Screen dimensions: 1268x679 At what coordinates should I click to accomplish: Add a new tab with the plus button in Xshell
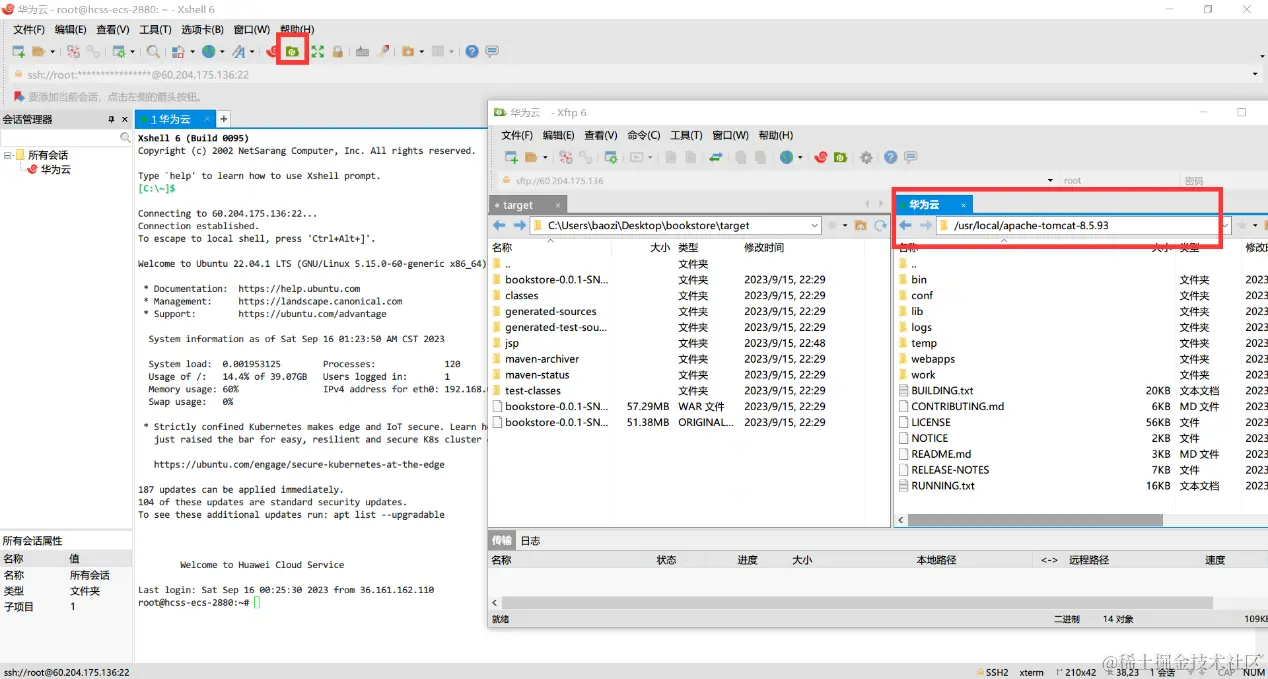224,119
